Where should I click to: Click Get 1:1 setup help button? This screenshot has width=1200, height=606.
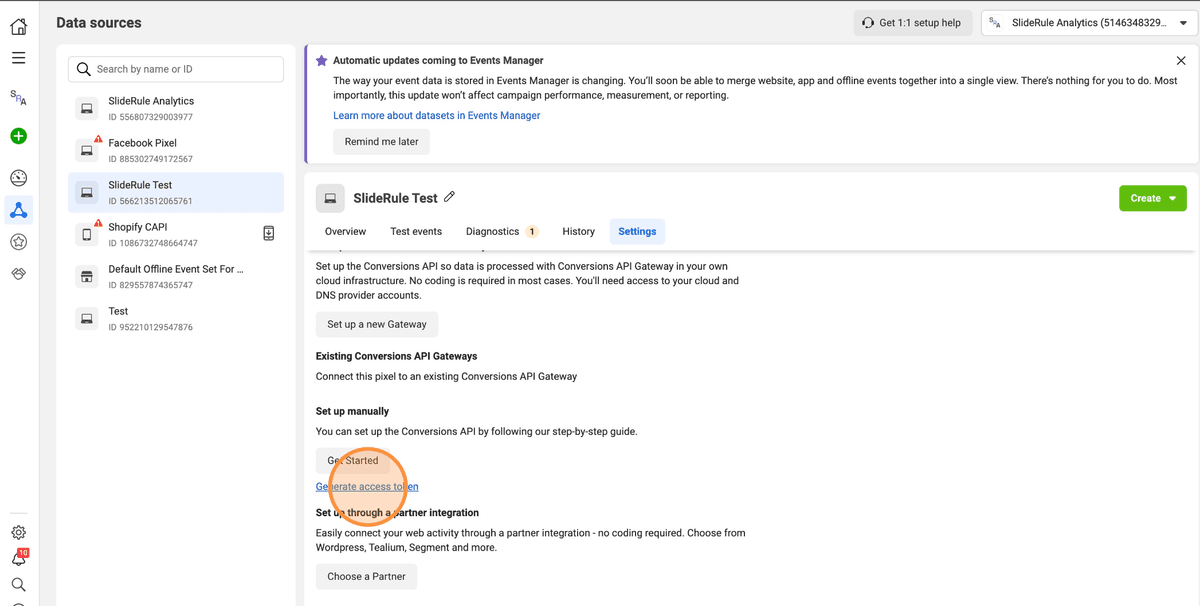[x=913, y=23]
